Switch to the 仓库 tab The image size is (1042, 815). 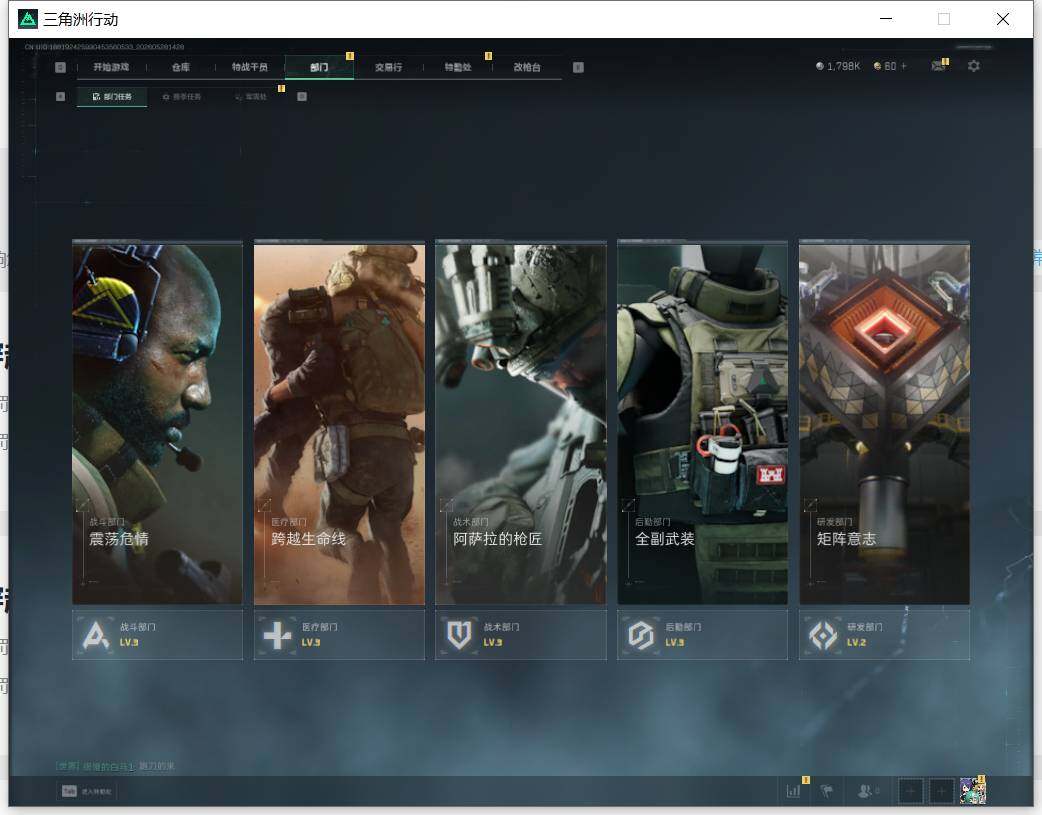pyautogui.click(x=181, y=67)
